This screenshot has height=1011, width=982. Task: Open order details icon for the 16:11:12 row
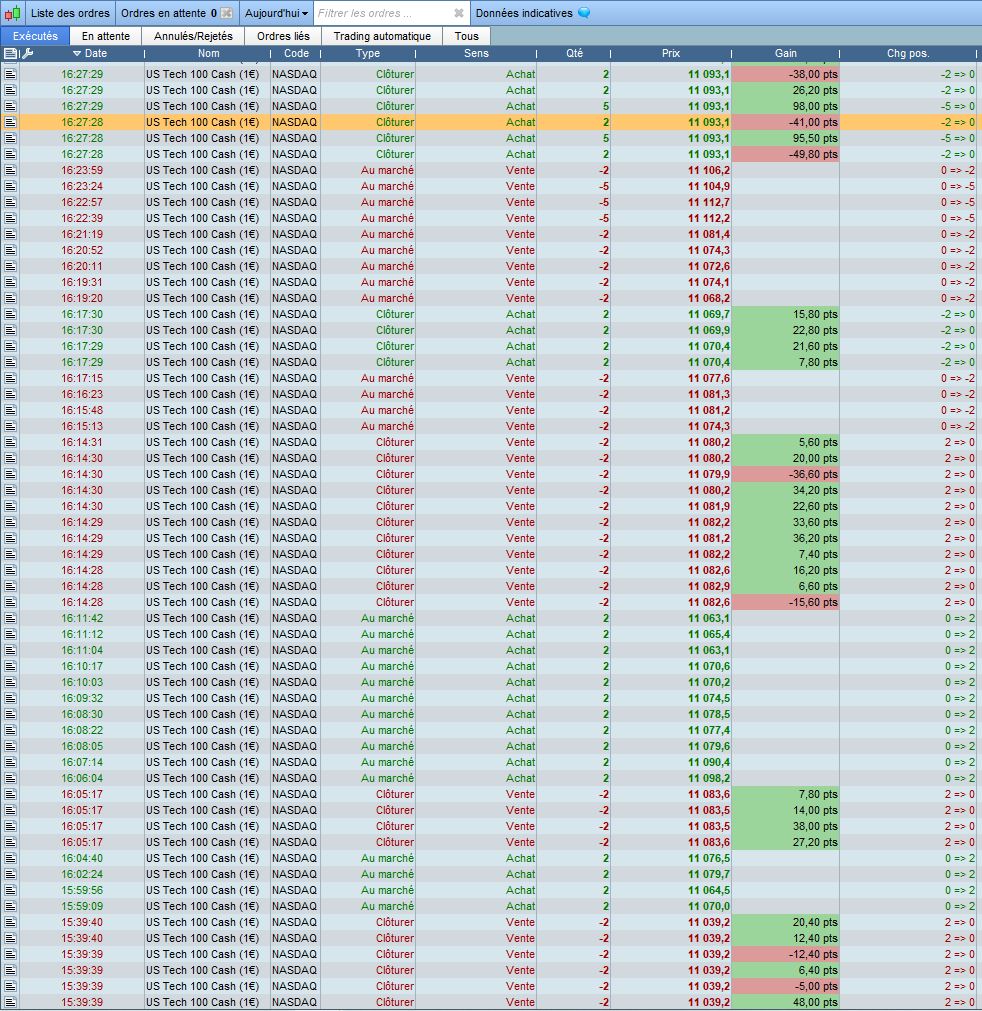[x=10, y=634]
